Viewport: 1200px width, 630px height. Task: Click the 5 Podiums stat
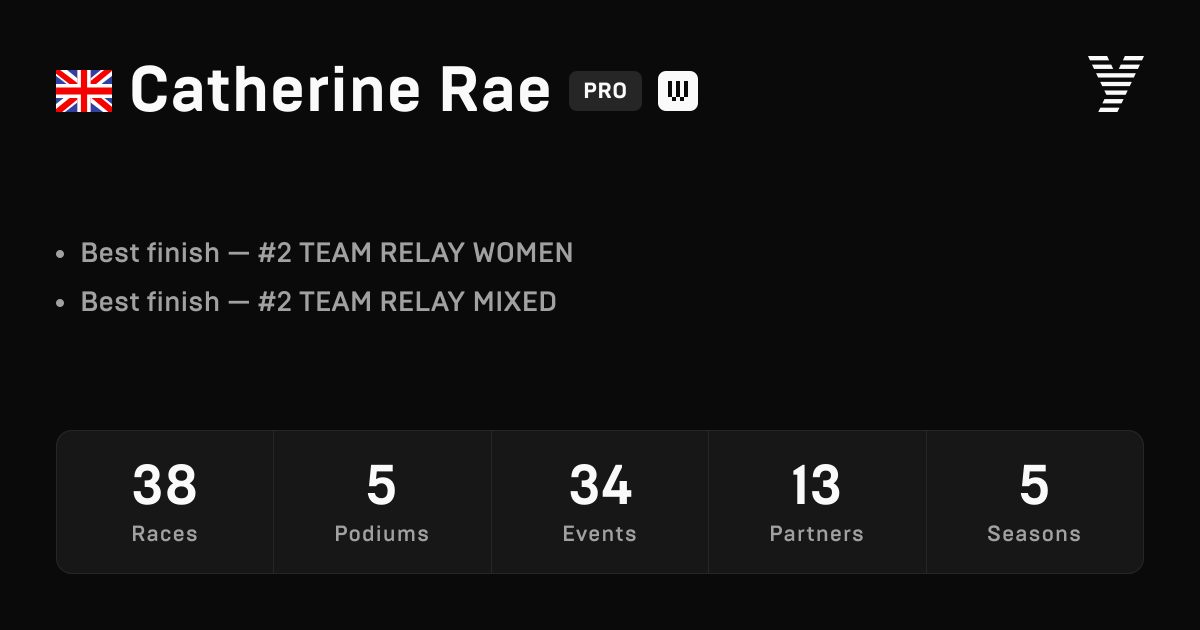[382, 502]
